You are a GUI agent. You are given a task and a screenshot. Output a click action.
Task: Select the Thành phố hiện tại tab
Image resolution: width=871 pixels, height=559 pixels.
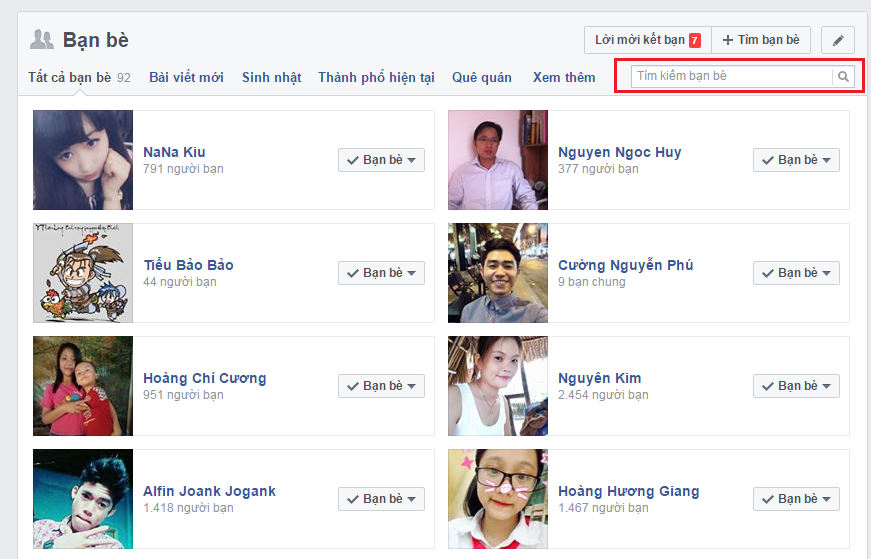pyautogui.click(x=376, y=77)
